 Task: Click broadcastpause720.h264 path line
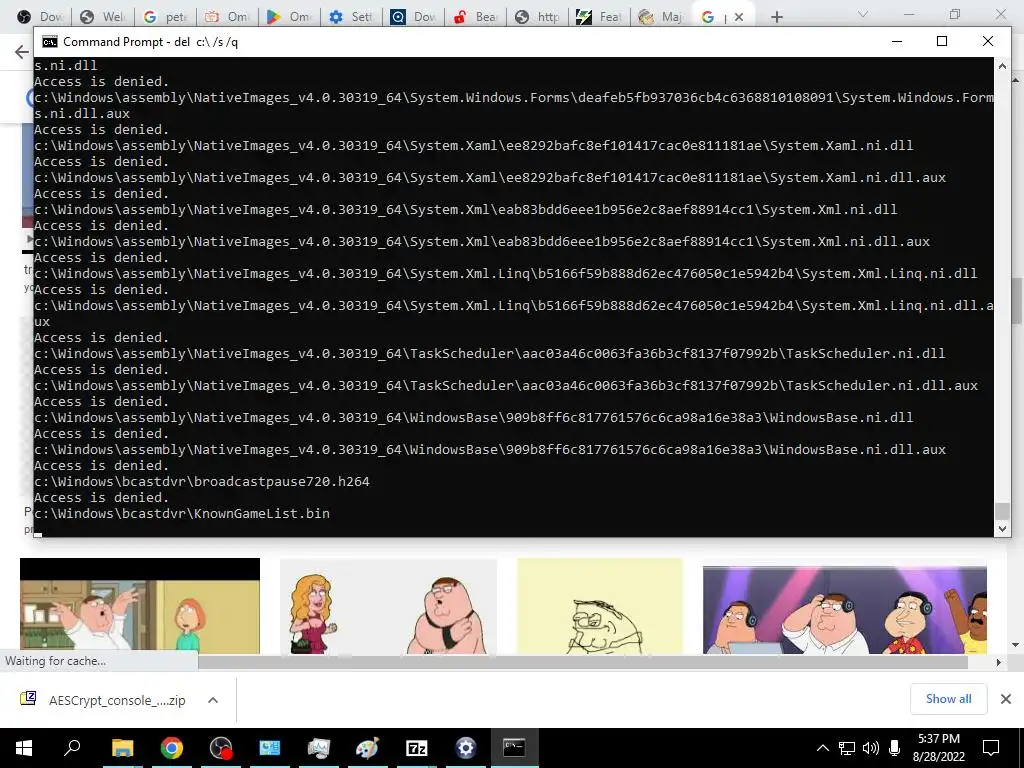(x=202, y=481)
